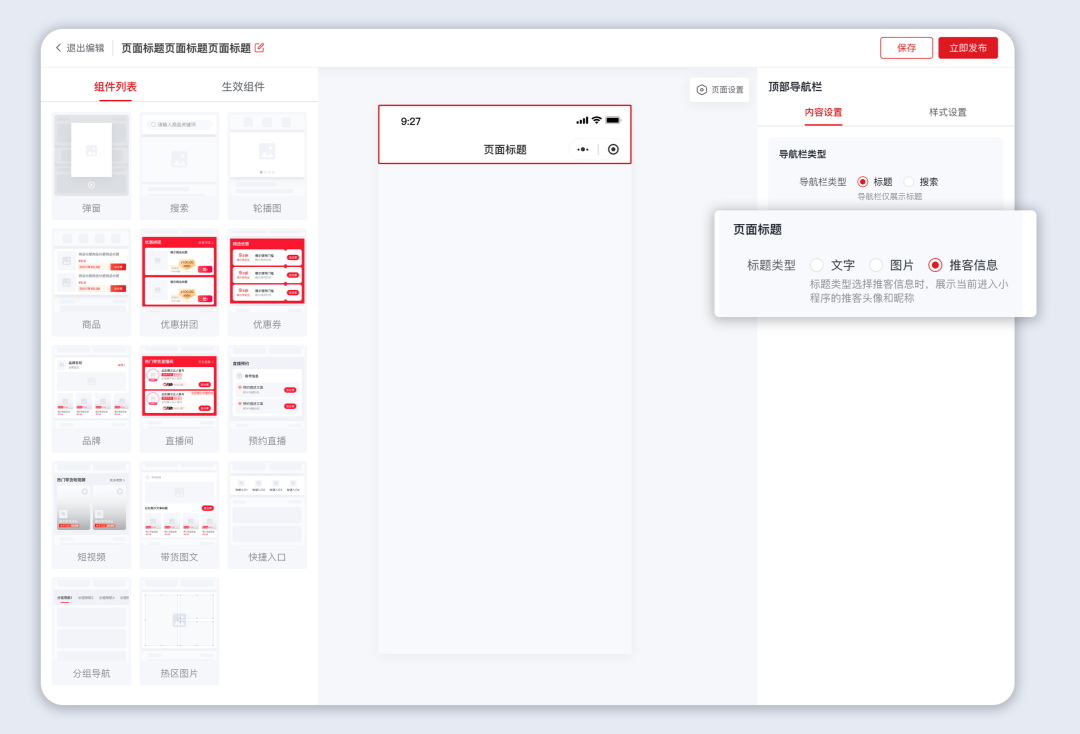Click the 保存 button
This screenshot has height=734, width=1080.
906,47
